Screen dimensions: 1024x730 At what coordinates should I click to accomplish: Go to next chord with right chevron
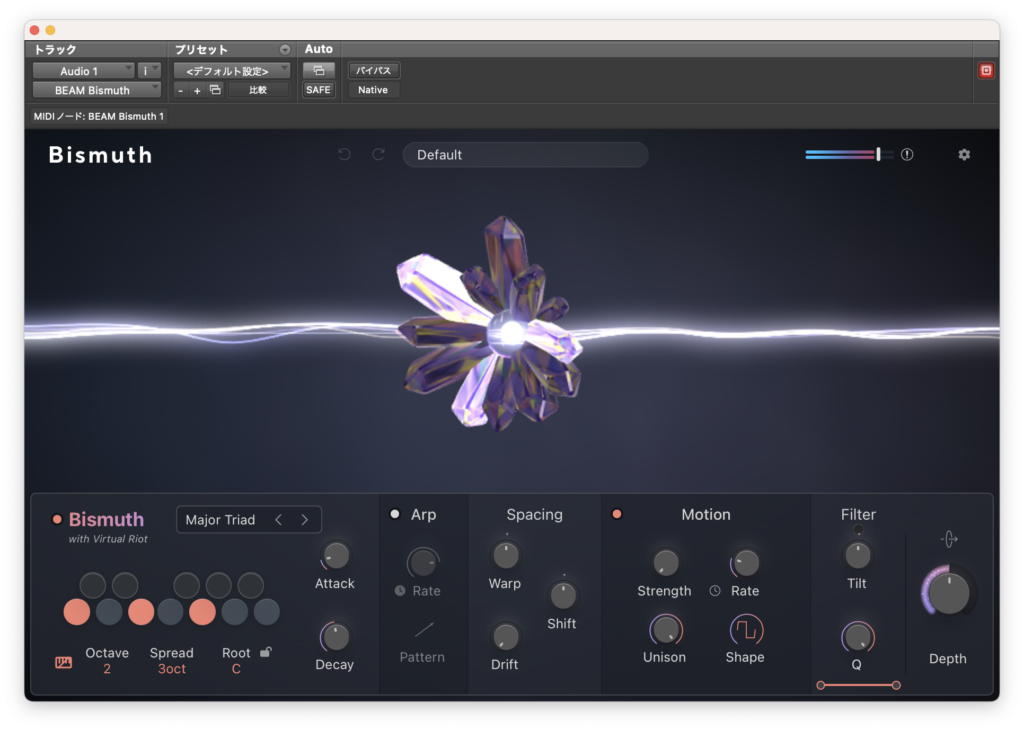tap(304, 520)
